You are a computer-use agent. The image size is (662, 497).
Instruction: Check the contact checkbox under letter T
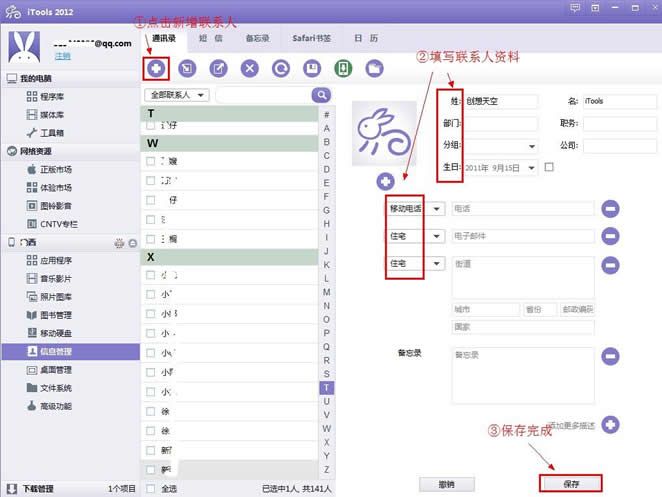pyautogui.click(x=150, y=125)
